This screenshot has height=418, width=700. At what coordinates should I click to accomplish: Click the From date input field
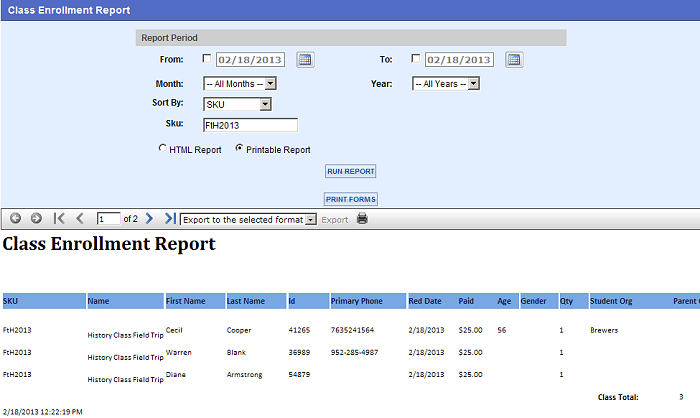coord(250,59)
